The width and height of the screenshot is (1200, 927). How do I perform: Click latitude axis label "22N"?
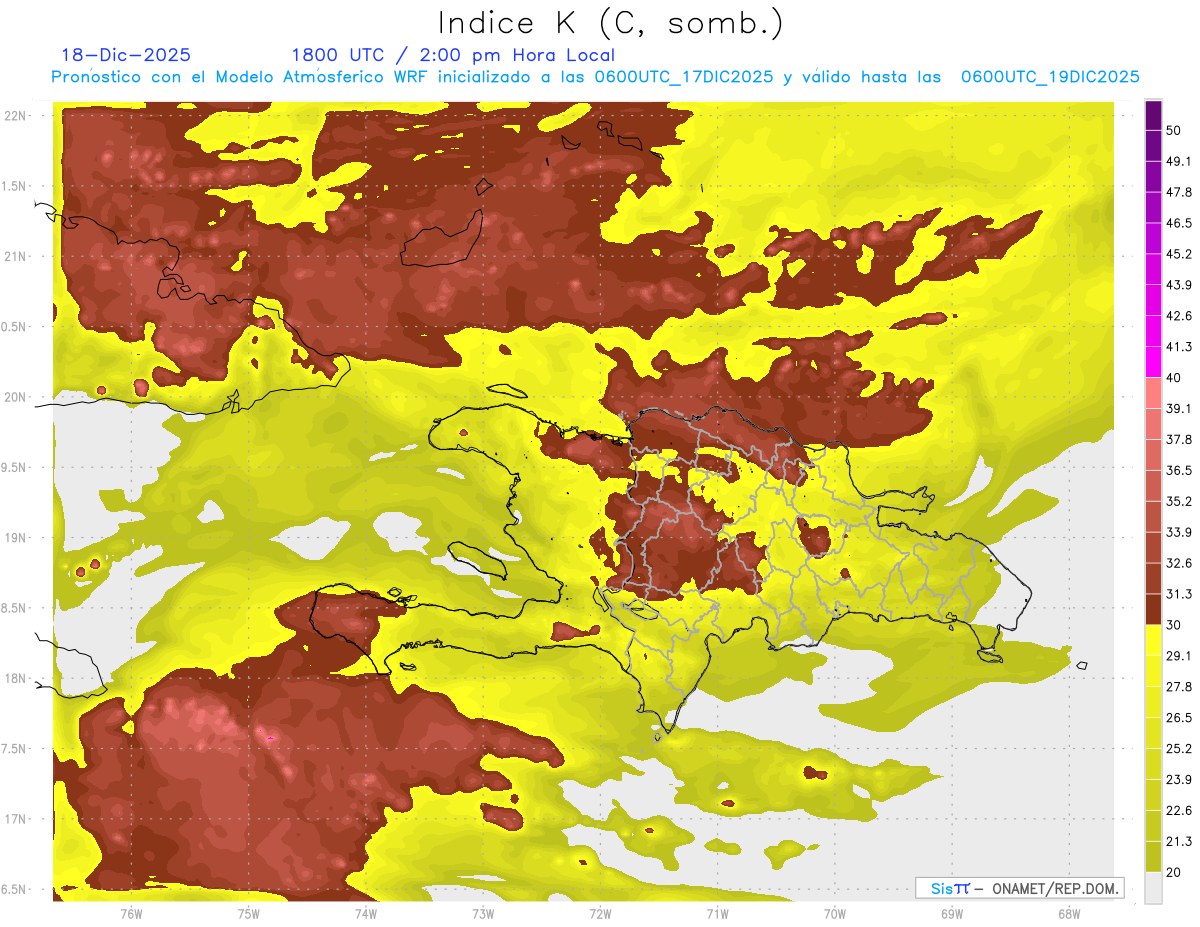coord(15,116)
